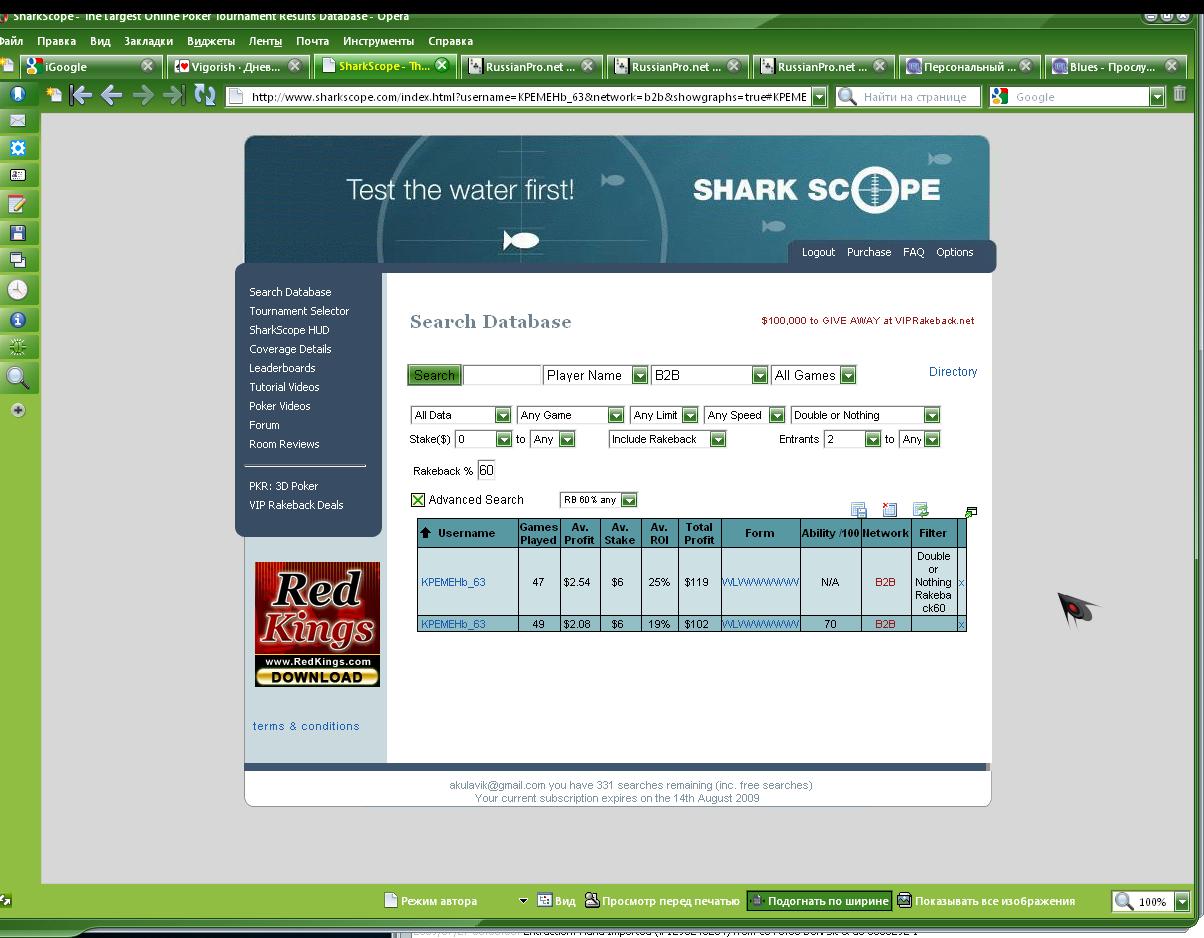The height and width of the screenshot is (938, 1204).
Task: Open the Закладки menu
Action: coord(149,41)
